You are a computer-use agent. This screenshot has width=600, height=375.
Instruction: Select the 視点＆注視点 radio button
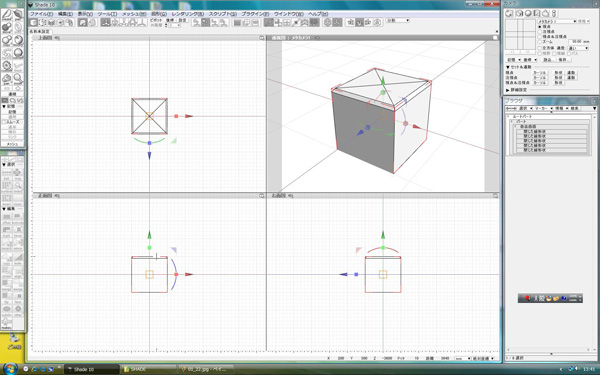click(540, 36)
